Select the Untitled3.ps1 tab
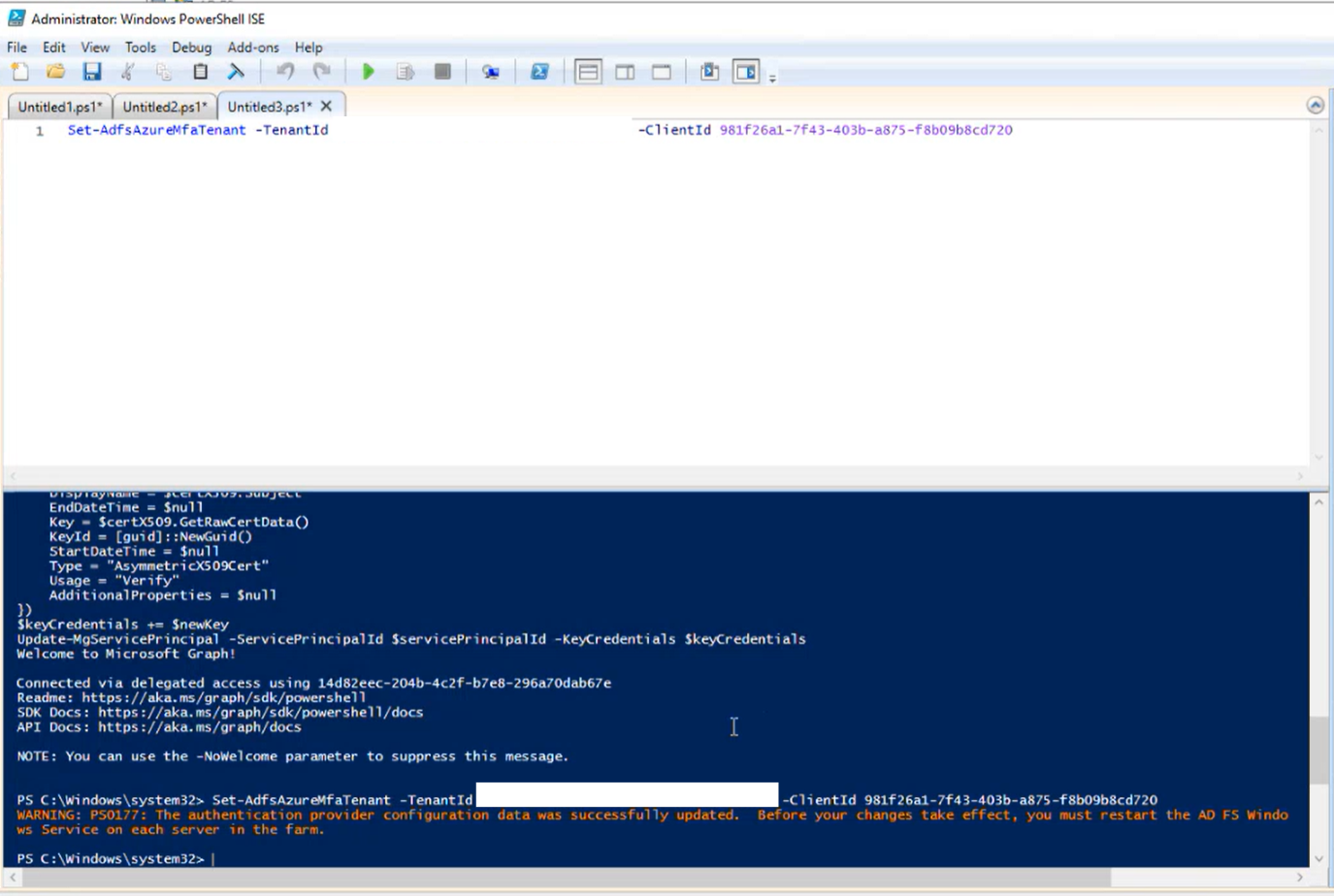The image size is (1334, 896). [269, 107]
